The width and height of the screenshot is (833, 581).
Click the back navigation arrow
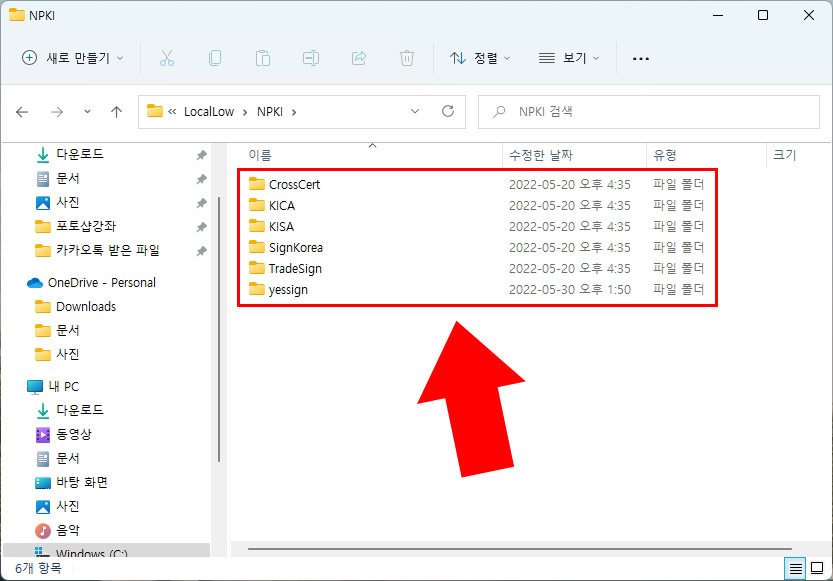pos(22,111)
